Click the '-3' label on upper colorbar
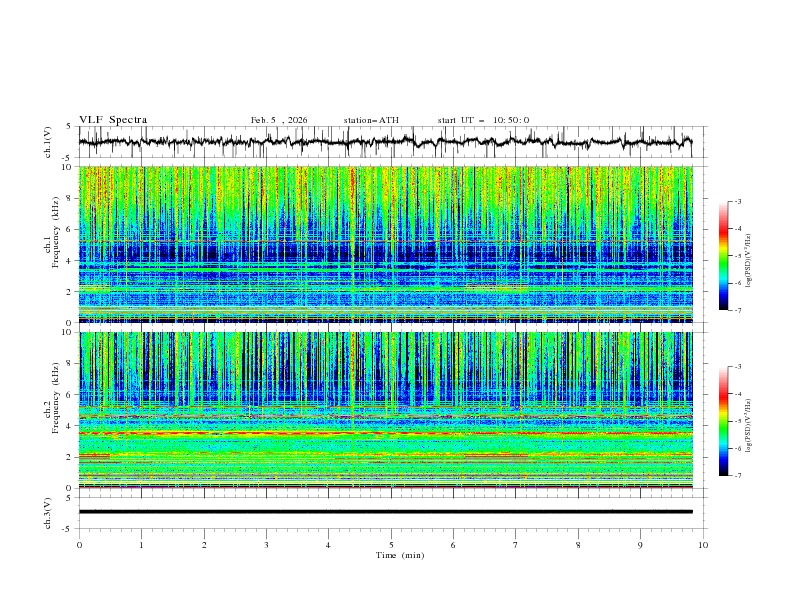Image resolution: width=792 pixels, height=612 pixels. pyautogui.click(x=737, y=201)
